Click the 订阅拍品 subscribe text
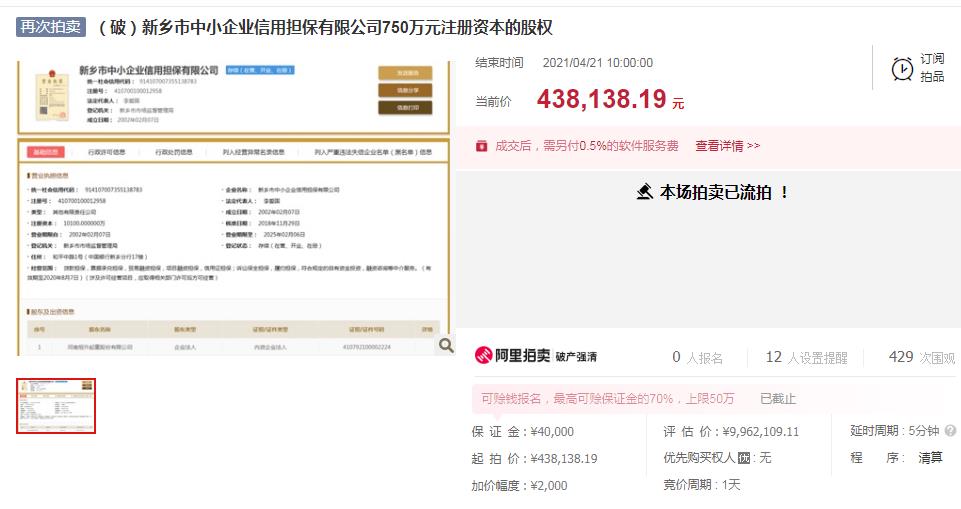The image size is (961, 509). pyautogui.click(x=932, y=68)
